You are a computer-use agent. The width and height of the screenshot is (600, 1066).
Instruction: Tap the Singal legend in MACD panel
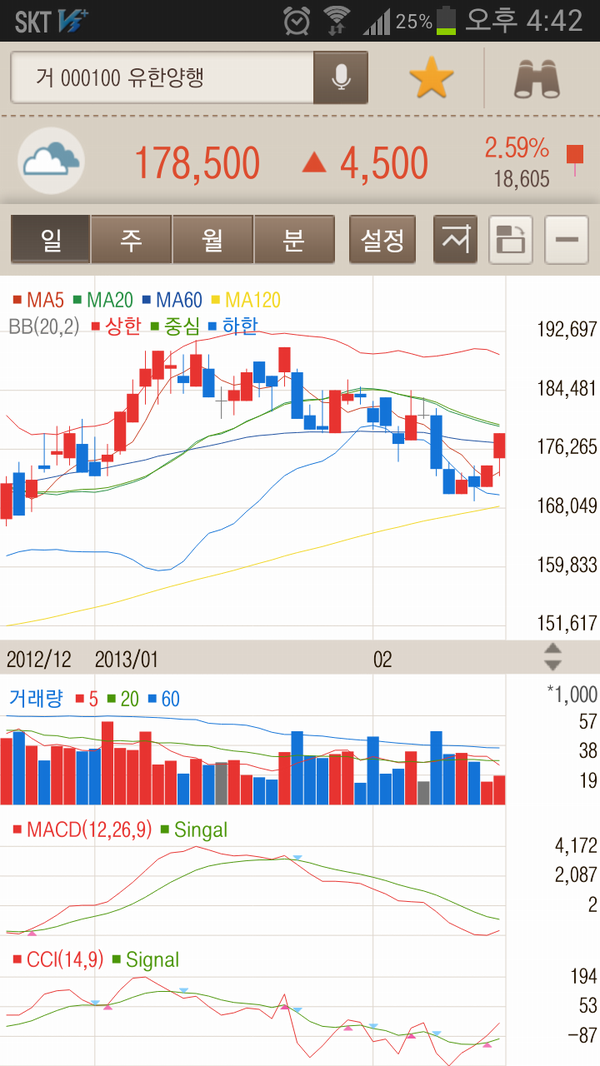(x=194, y=829)
